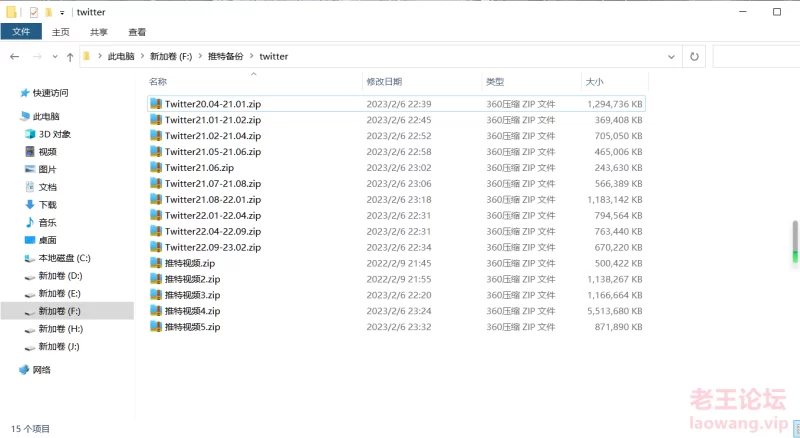The width and height of the screenshot is (800, 438).
Task: Click the vertical scrollbar thumb on right edge
Action: 795,242
